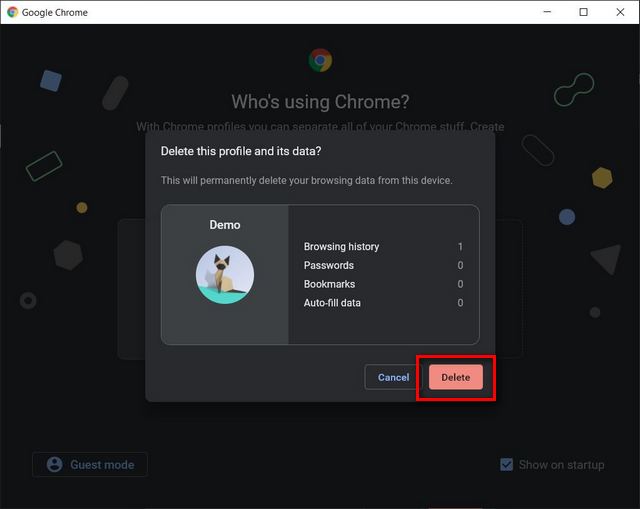
Task: Click the Guest mode person icon
Action: point(54,465)
